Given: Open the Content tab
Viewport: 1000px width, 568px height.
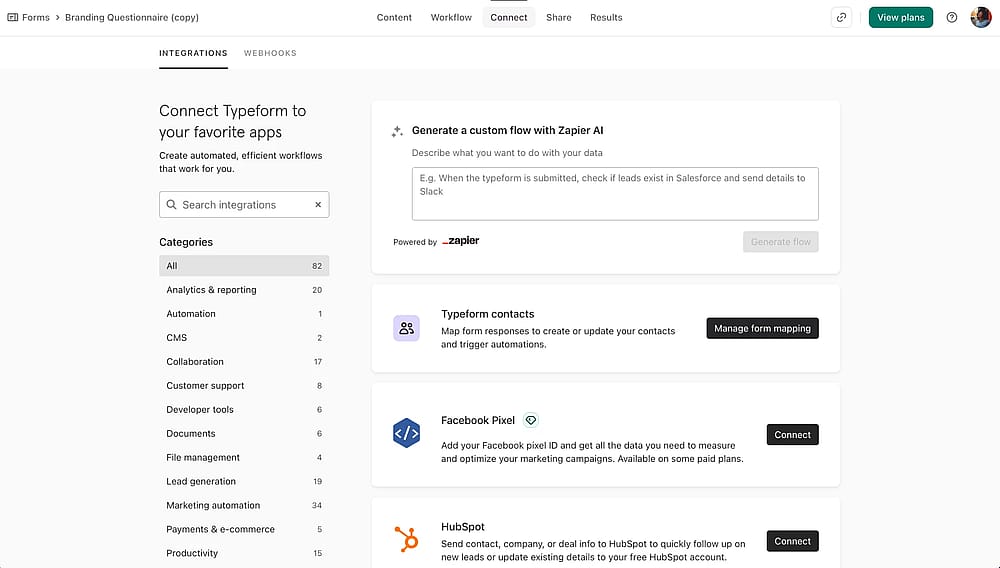Looking at the screenshot, I should tap(394, 17).
